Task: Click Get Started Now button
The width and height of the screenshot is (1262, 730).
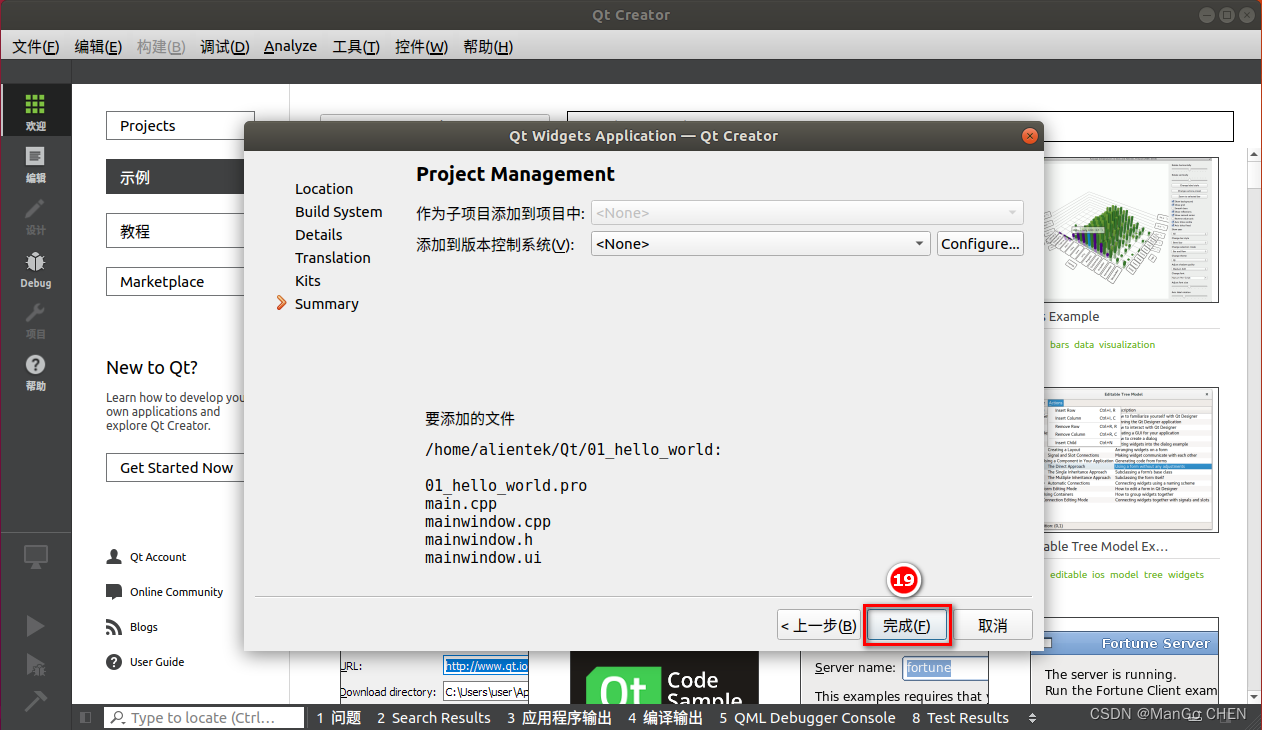Action: click(176, 467)
